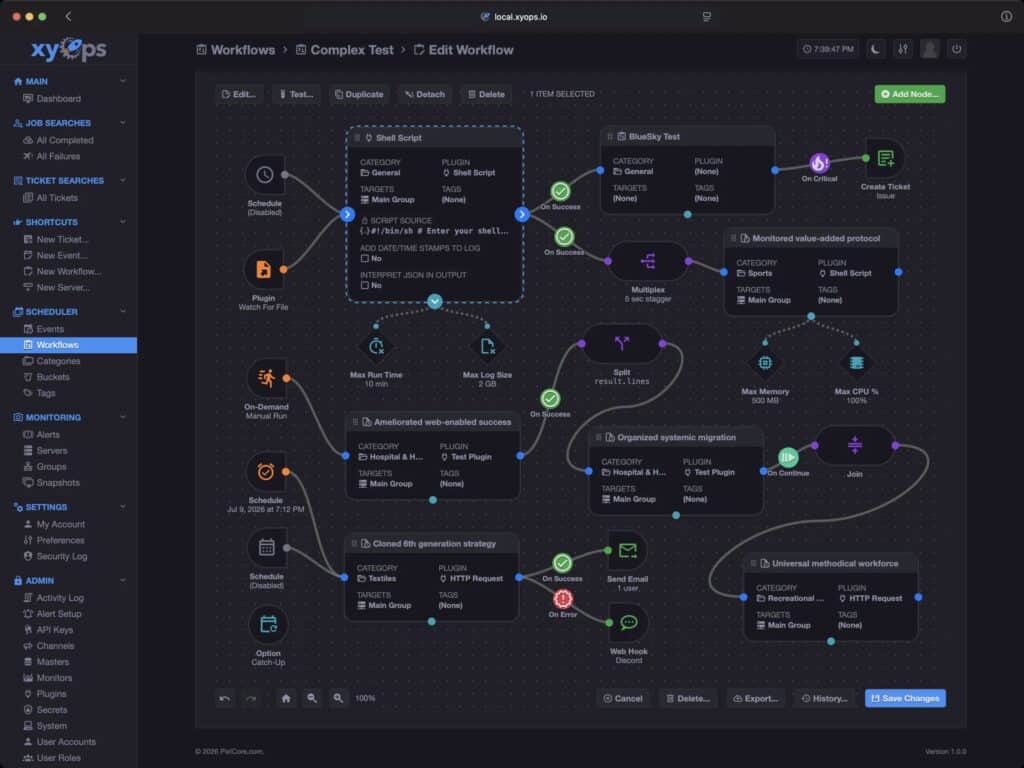Click the green Add Node button
Viewport: 1024px width, 768px height.
(x=909, y=94)
